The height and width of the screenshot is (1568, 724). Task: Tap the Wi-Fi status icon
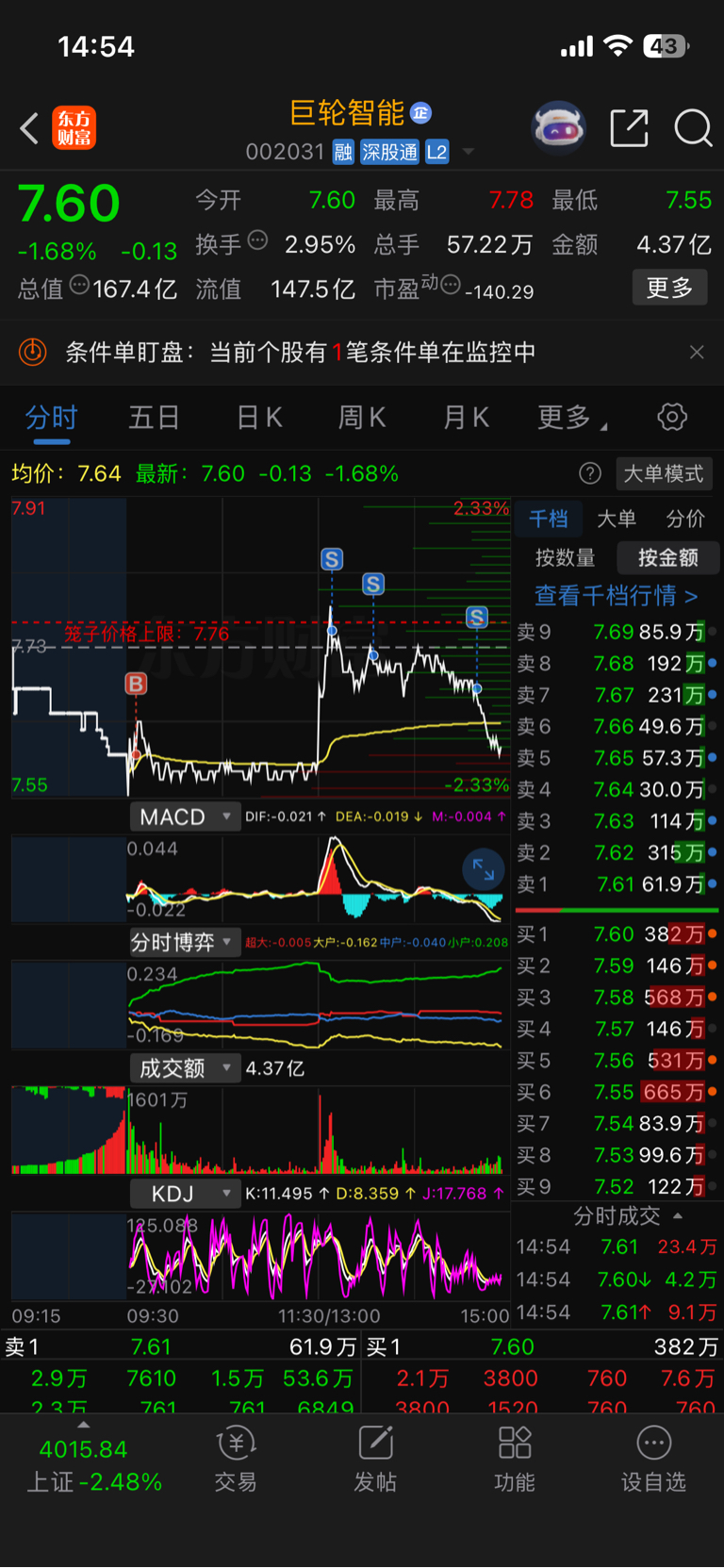[x=618, y=46]
